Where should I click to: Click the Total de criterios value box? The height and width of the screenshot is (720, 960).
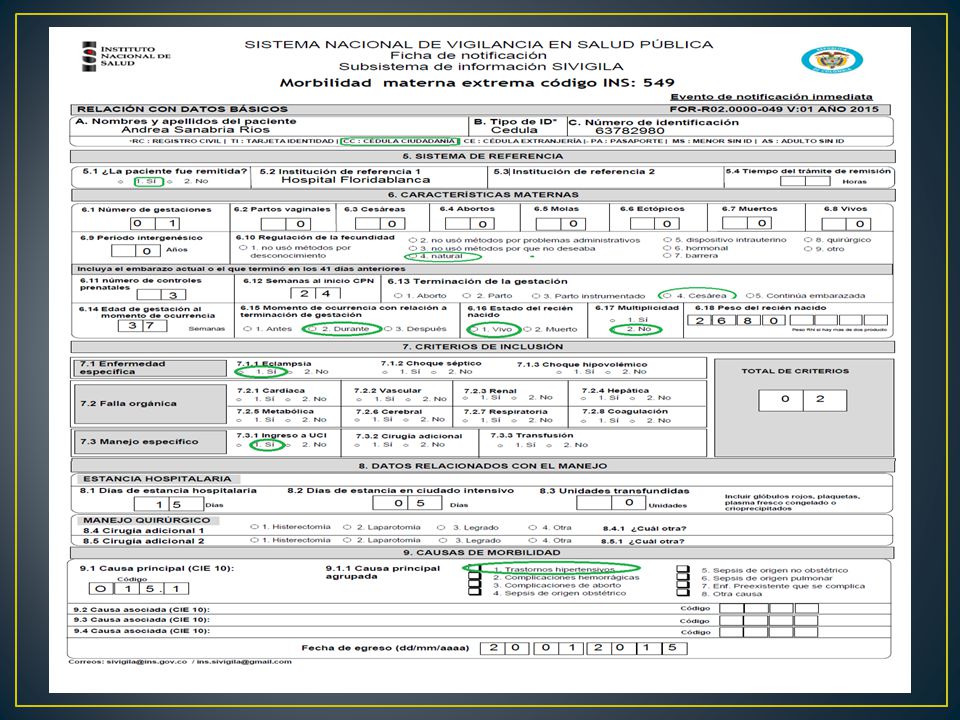(803, 400)
